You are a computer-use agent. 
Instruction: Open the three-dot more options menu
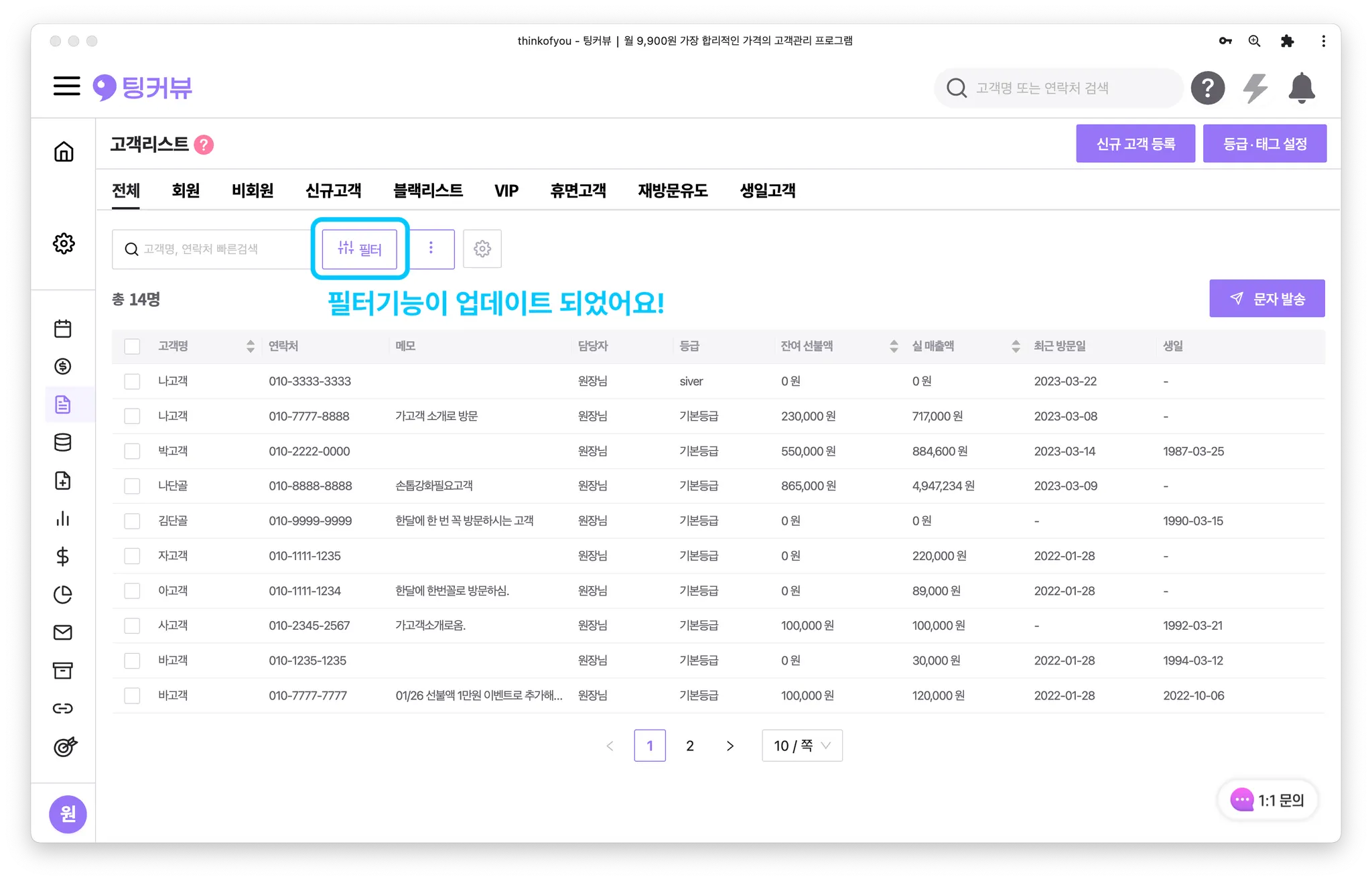coord(431,249)
